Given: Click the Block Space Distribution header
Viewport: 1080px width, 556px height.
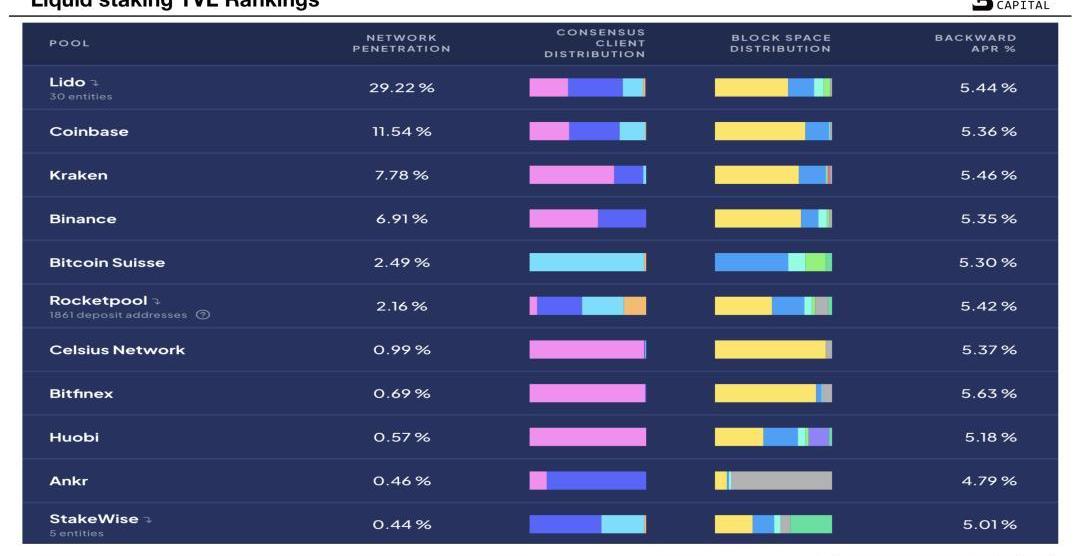Looking at the screenshot, I should tap(780, 43).
